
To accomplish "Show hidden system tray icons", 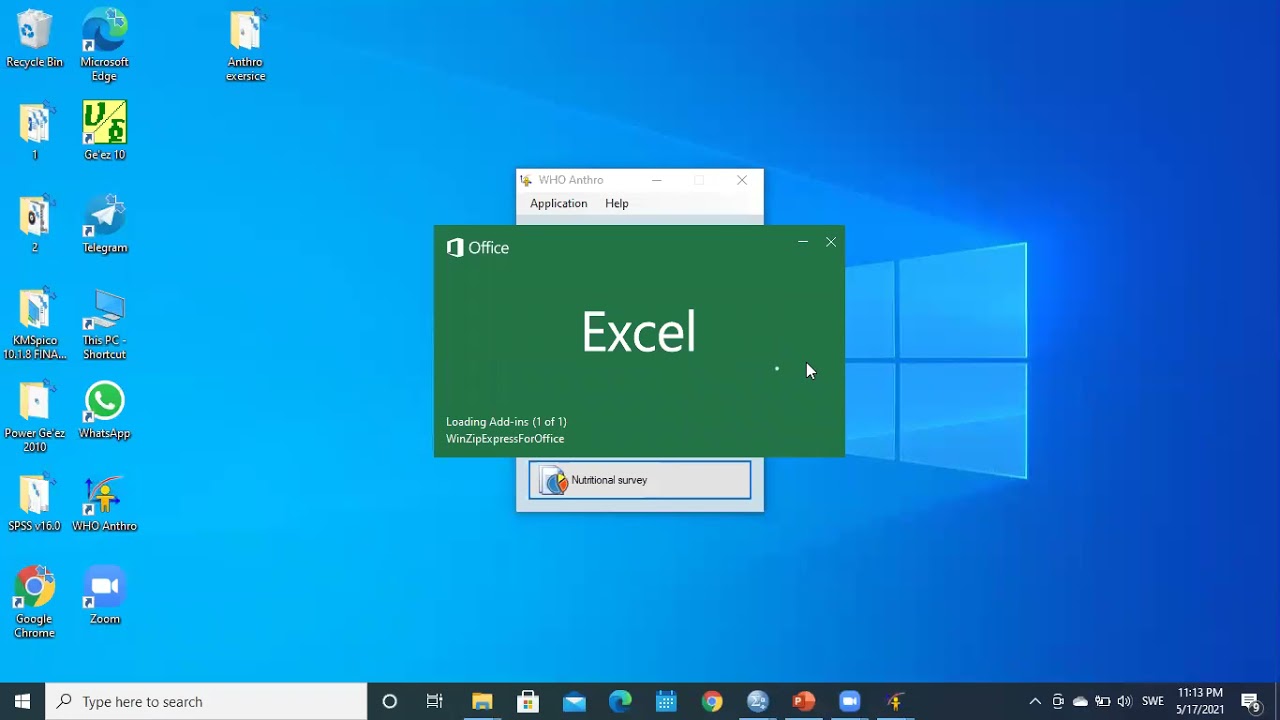I will (x=1035, y=701).
